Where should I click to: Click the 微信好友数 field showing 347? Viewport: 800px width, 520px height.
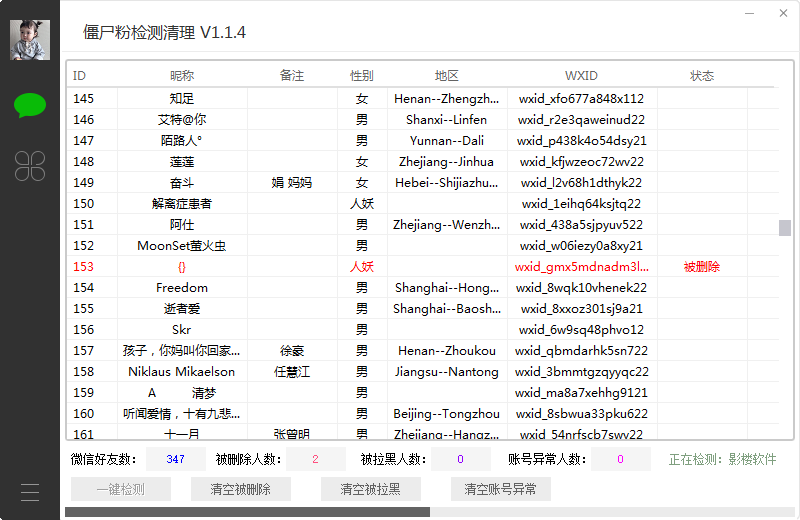coord(176,460)
